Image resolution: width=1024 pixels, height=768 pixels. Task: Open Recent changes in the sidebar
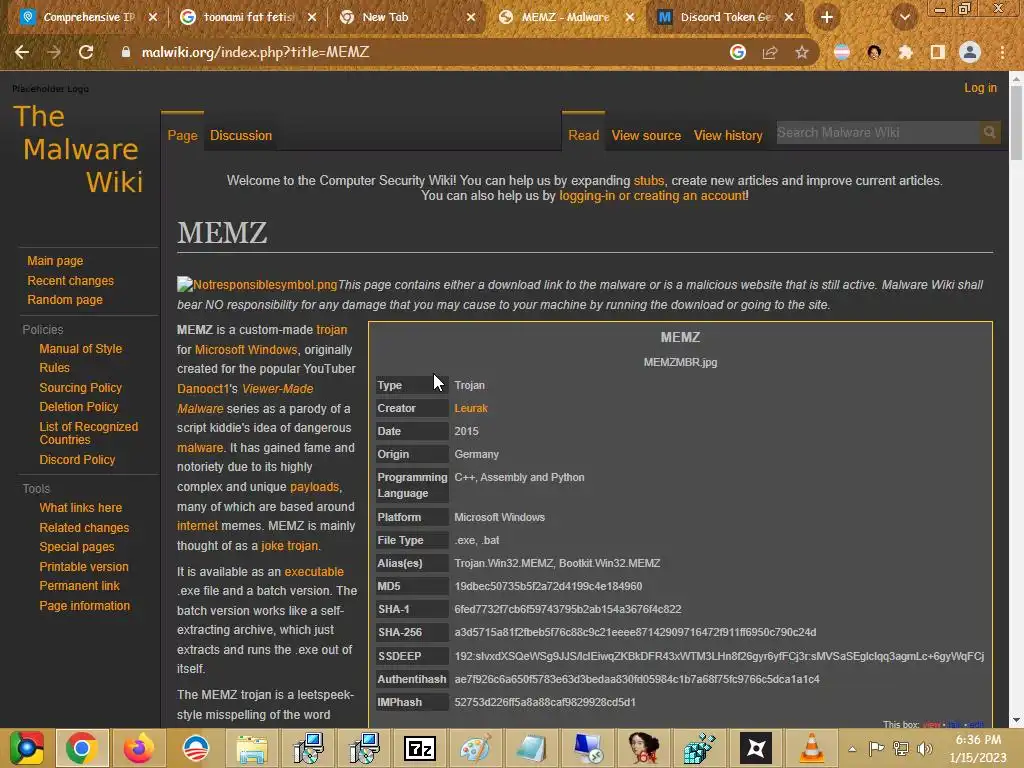[71, 280]
